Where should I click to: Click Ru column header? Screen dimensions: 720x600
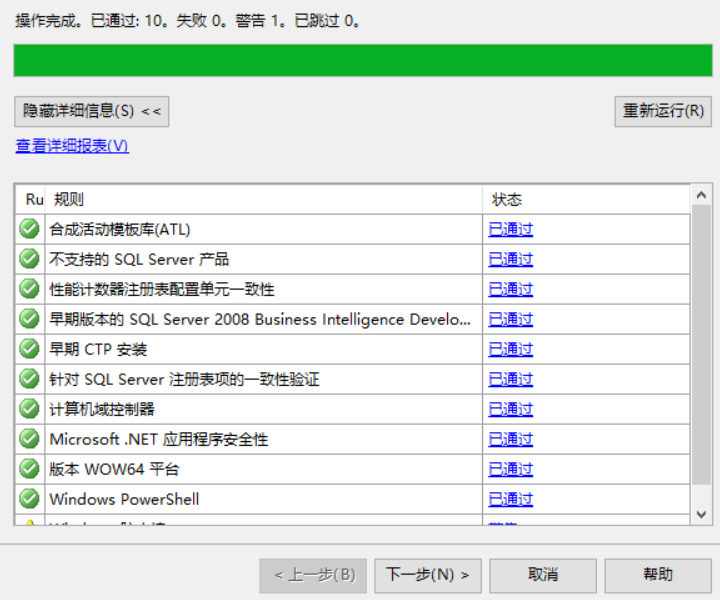click(x=30, y=199)
